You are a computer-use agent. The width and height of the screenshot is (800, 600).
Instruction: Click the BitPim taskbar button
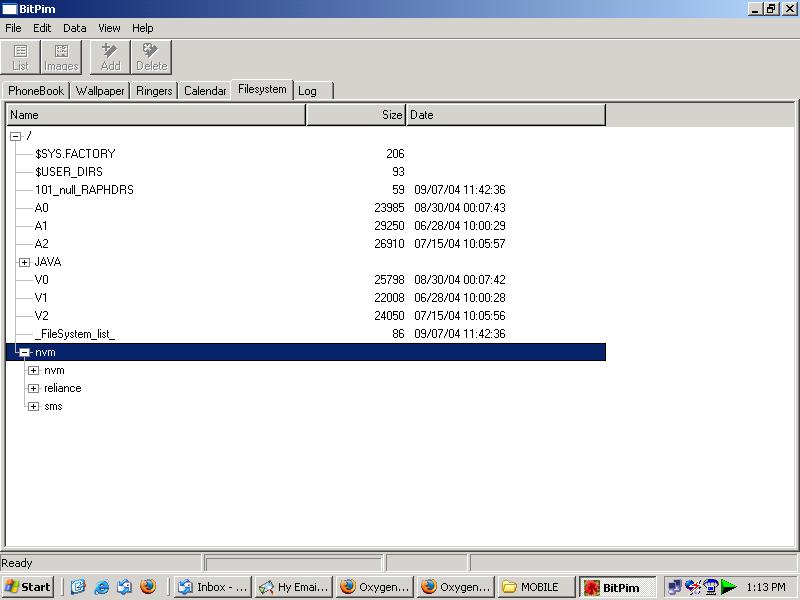618,587
